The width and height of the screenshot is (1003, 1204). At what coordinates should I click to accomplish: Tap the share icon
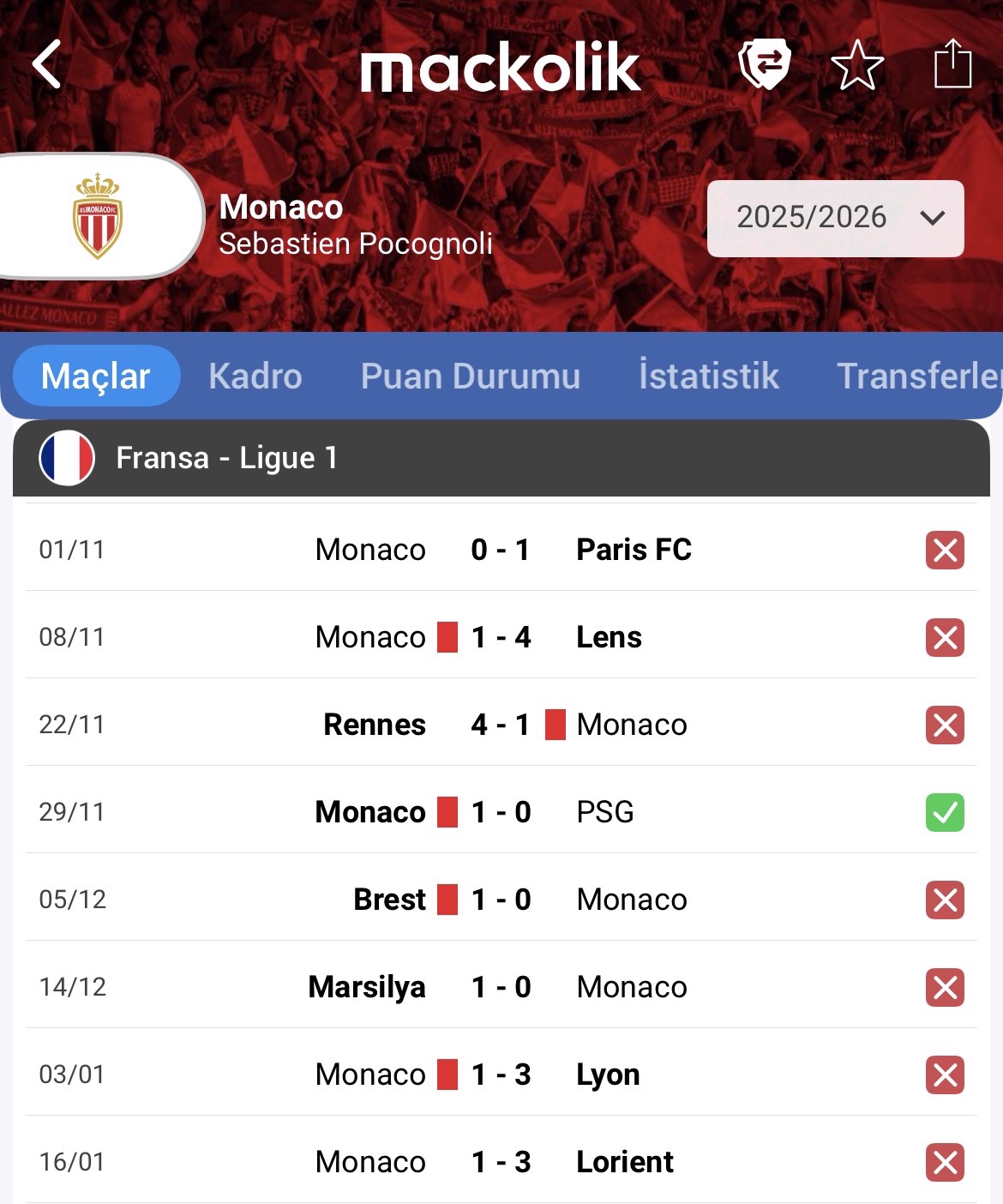coord(952,63)
